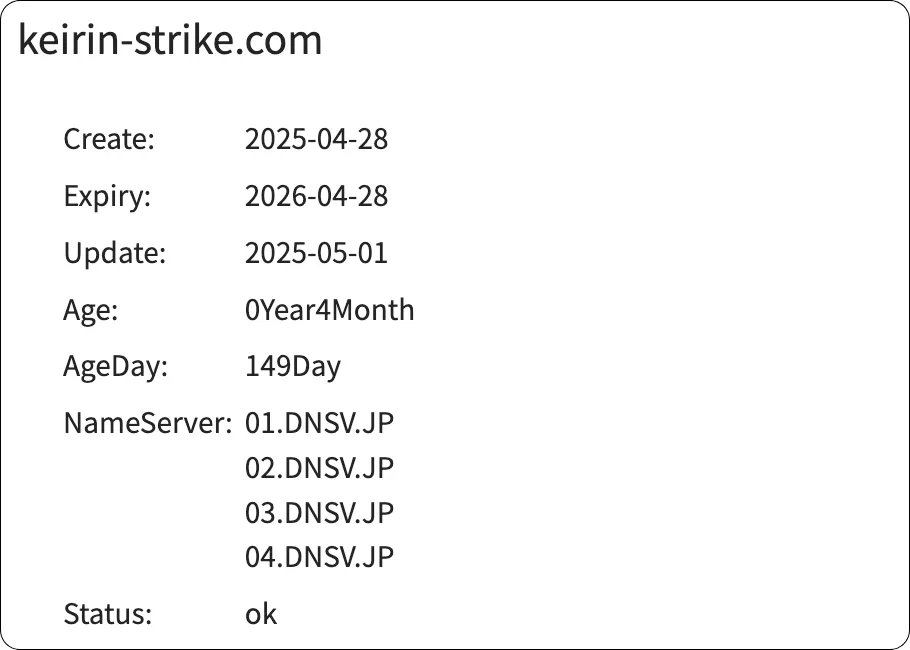Click the keirin-strike.com domain heading
Image resolution: width=910 pixels, height=650 pixels.
pyautogui.click(x=170, y=40)
